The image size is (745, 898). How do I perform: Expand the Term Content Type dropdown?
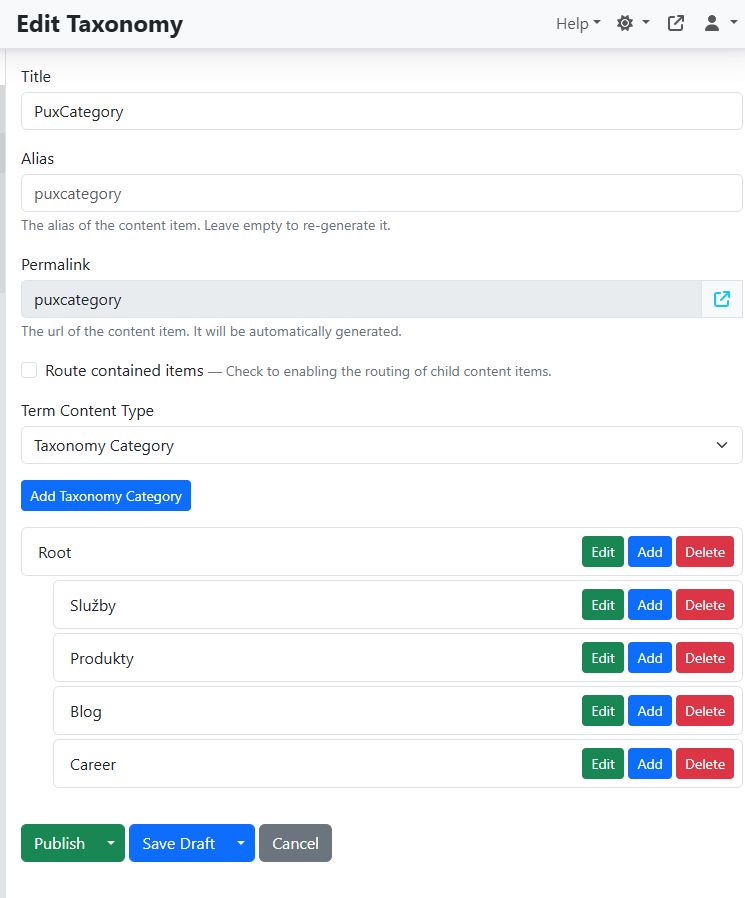381,446
